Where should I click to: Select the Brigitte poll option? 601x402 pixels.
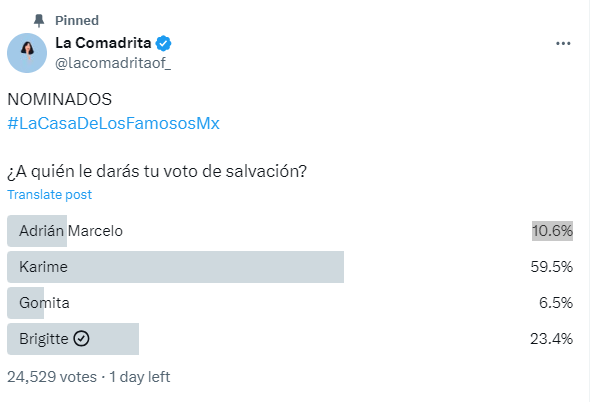pyautogui.click(x=44, y=339)
